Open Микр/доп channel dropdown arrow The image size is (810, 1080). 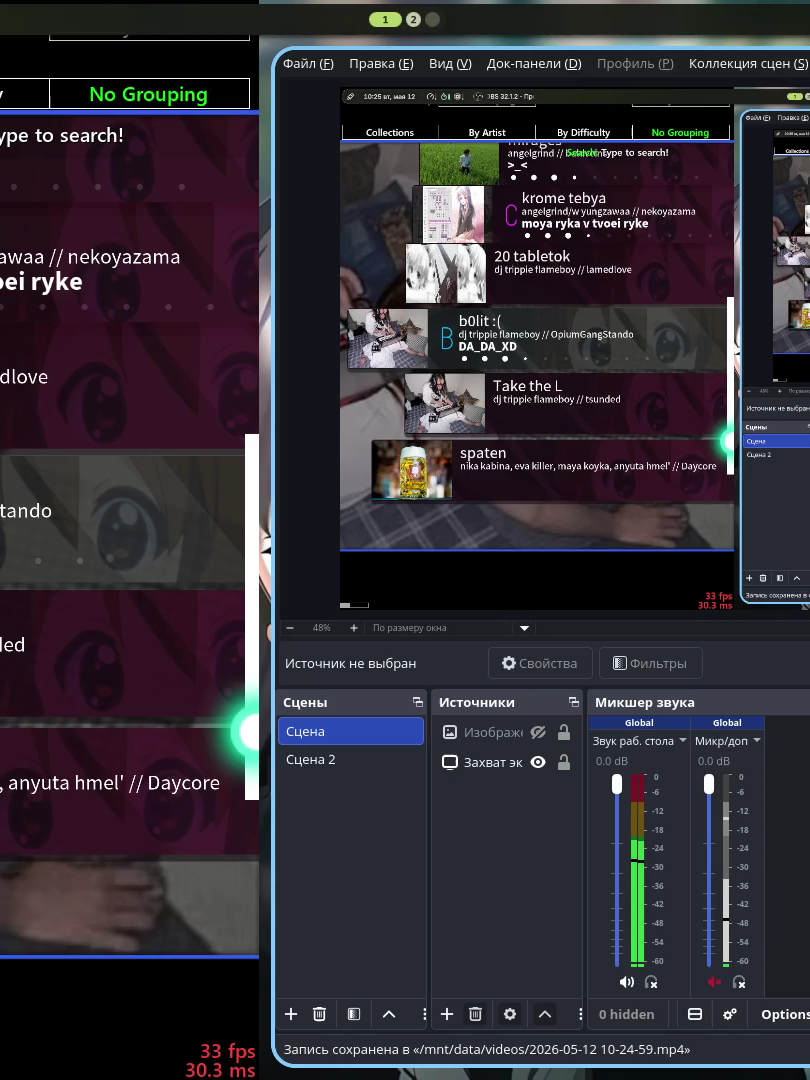(x=756, y=740)
